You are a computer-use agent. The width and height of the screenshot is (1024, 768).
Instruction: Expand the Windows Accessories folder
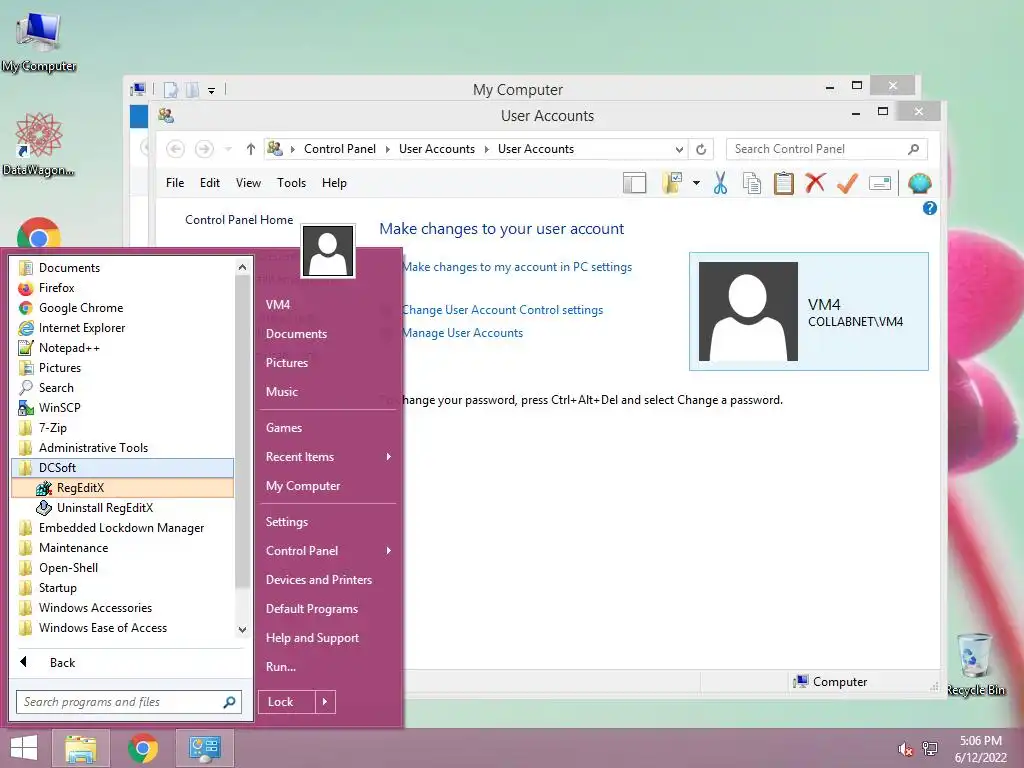[123, 608]
